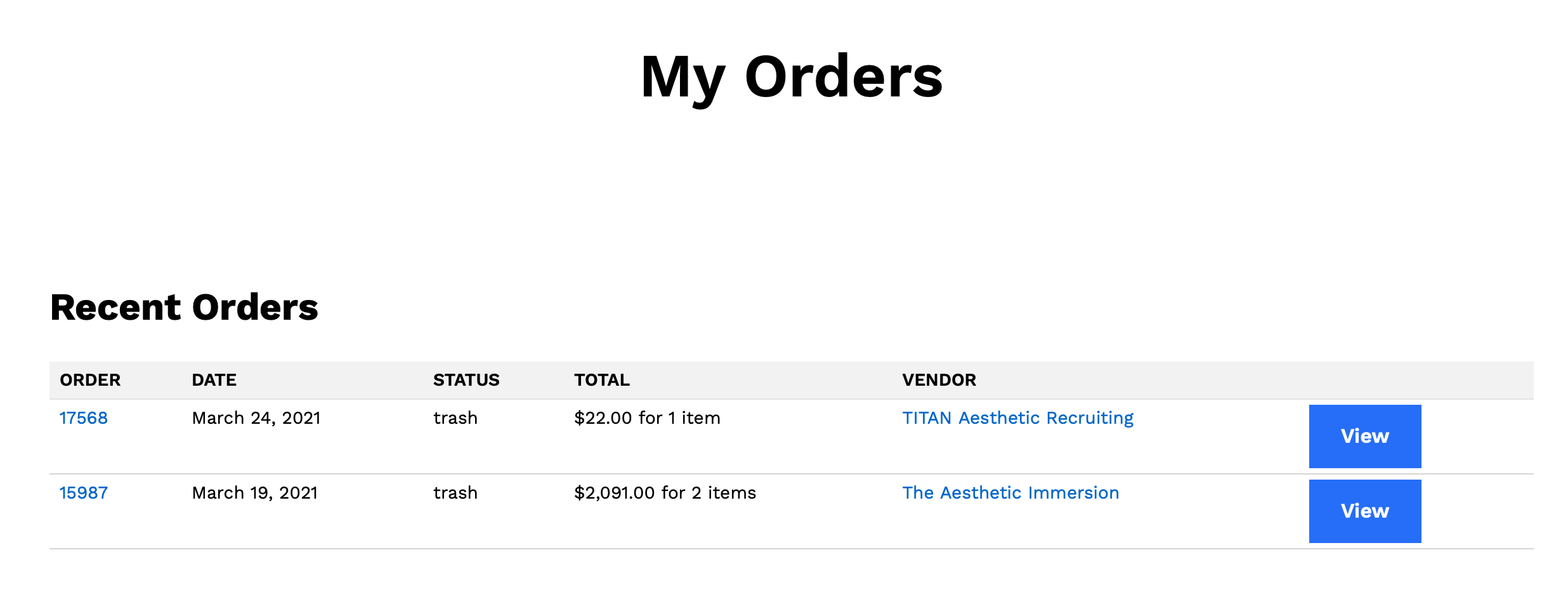The image size is (1568, 590).
Task: Click the Recent Orders section heading
Action: [184, 308]
